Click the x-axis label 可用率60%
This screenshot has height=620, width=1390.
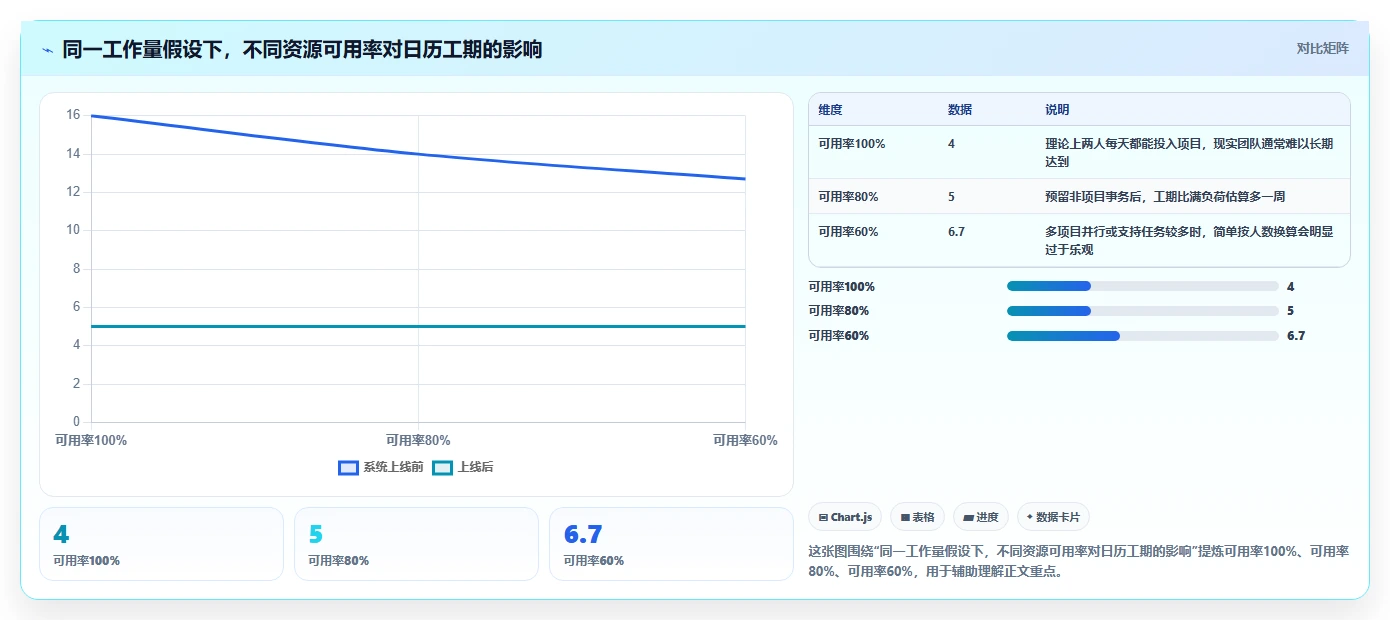(x=745, y=440)
